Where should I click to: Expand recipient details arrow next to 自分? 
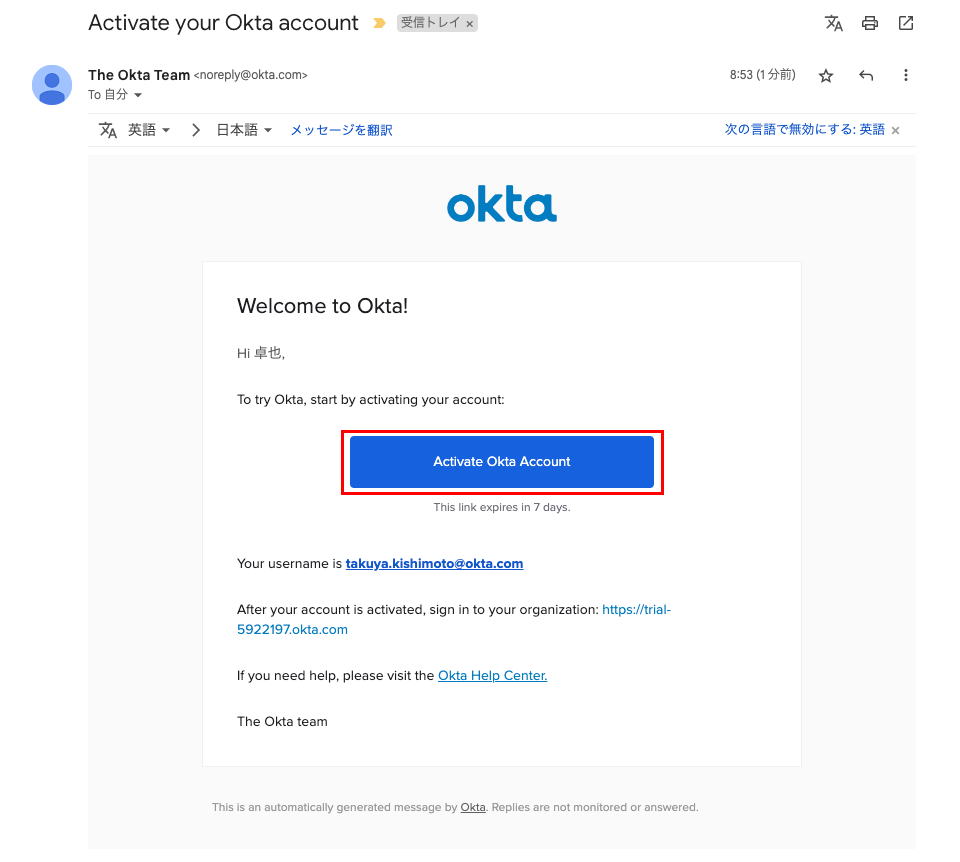coord(138,96)
